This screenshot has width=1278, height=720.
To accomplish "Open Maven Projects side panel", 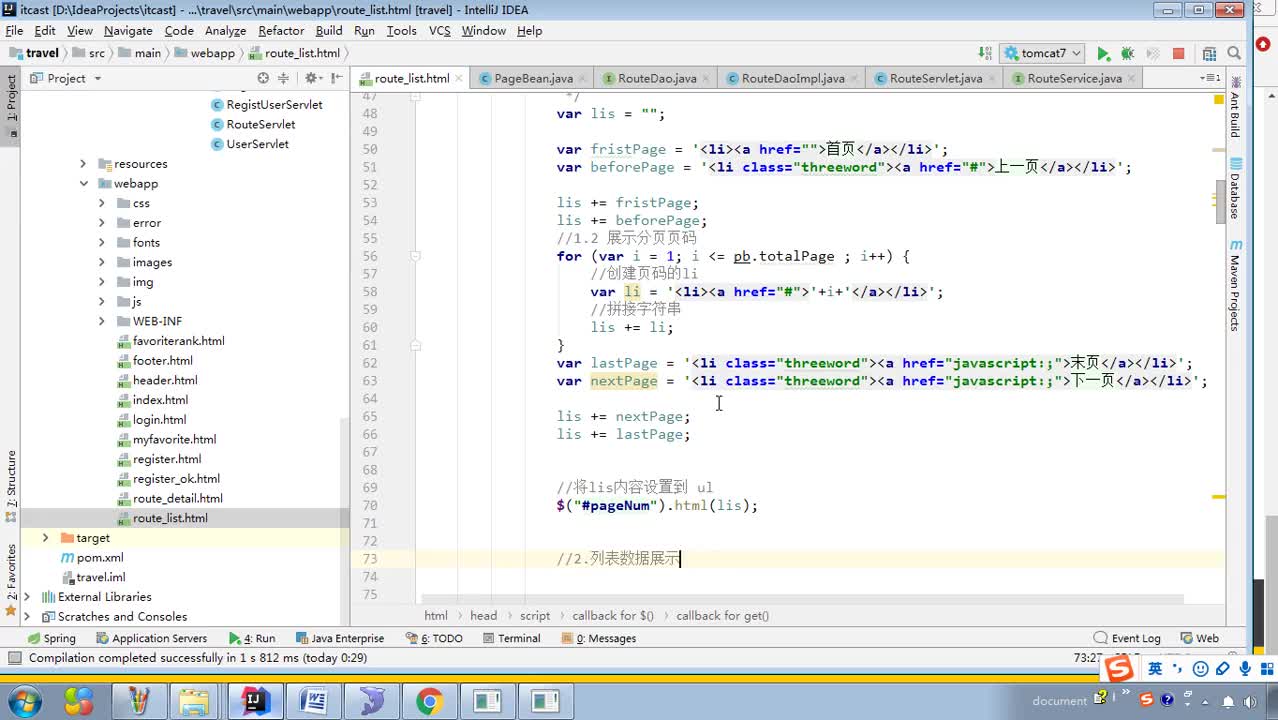I will coord(1235,285).
